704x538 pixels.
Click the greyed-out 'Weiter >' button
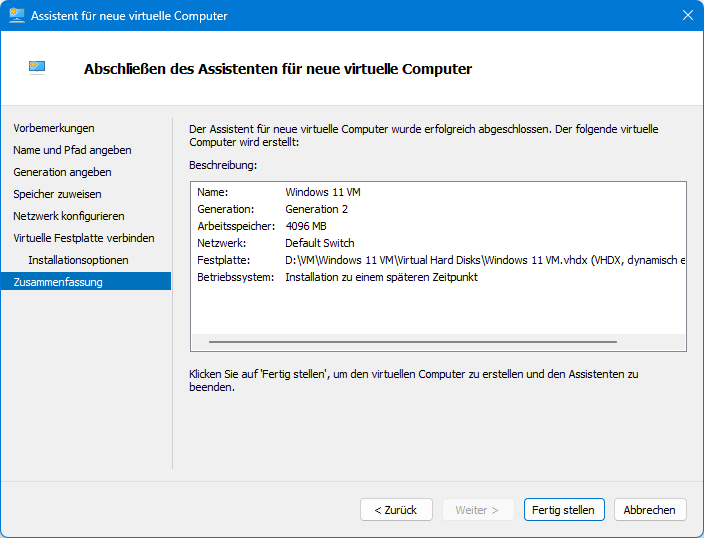pos(477,510)
